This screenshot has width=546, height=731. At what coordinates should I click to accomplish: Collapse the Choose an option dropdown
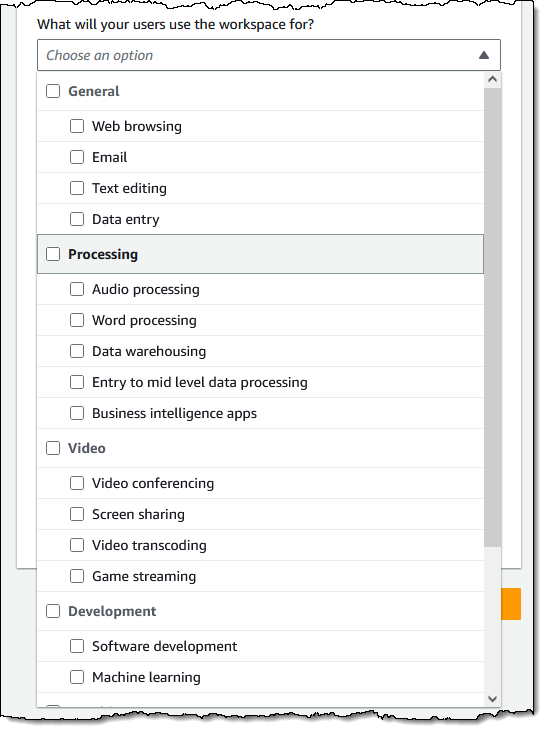[269, 55]
